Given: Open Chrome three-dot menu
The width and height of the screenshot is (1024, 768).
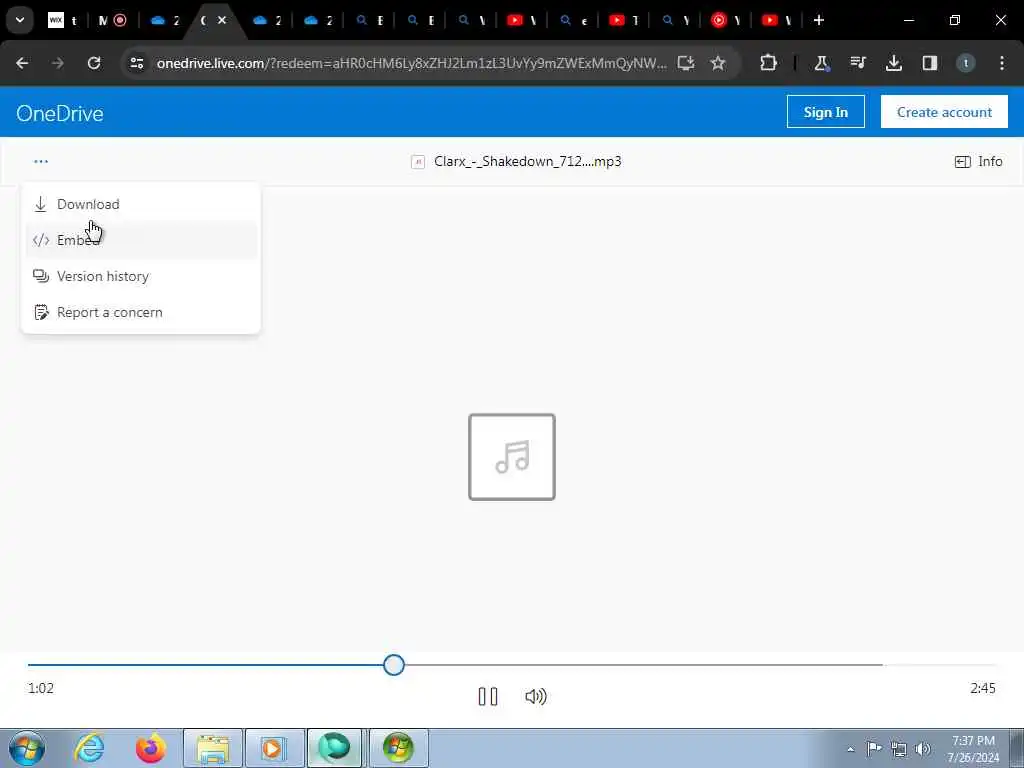Looking at the screenshot, I should 1002,63.
